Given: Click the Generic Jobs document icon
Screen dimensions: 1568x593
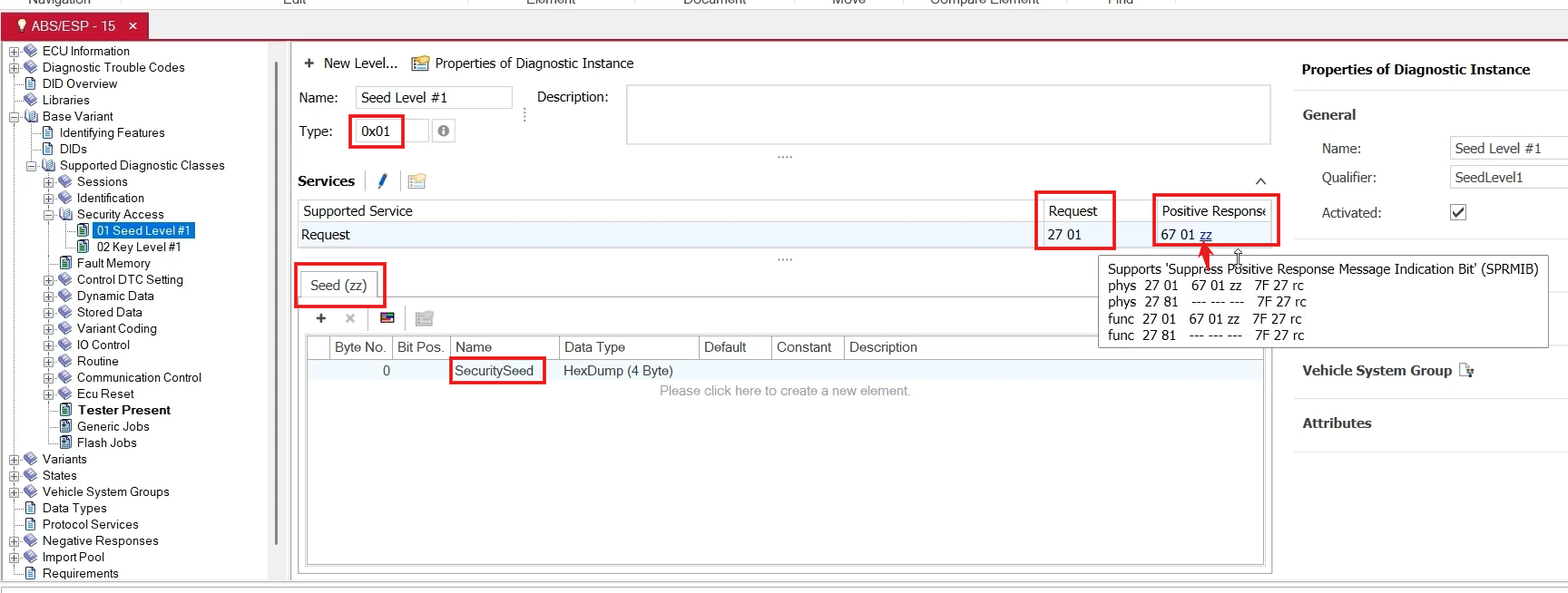Looking at the screenshot, I should [65, 426].
